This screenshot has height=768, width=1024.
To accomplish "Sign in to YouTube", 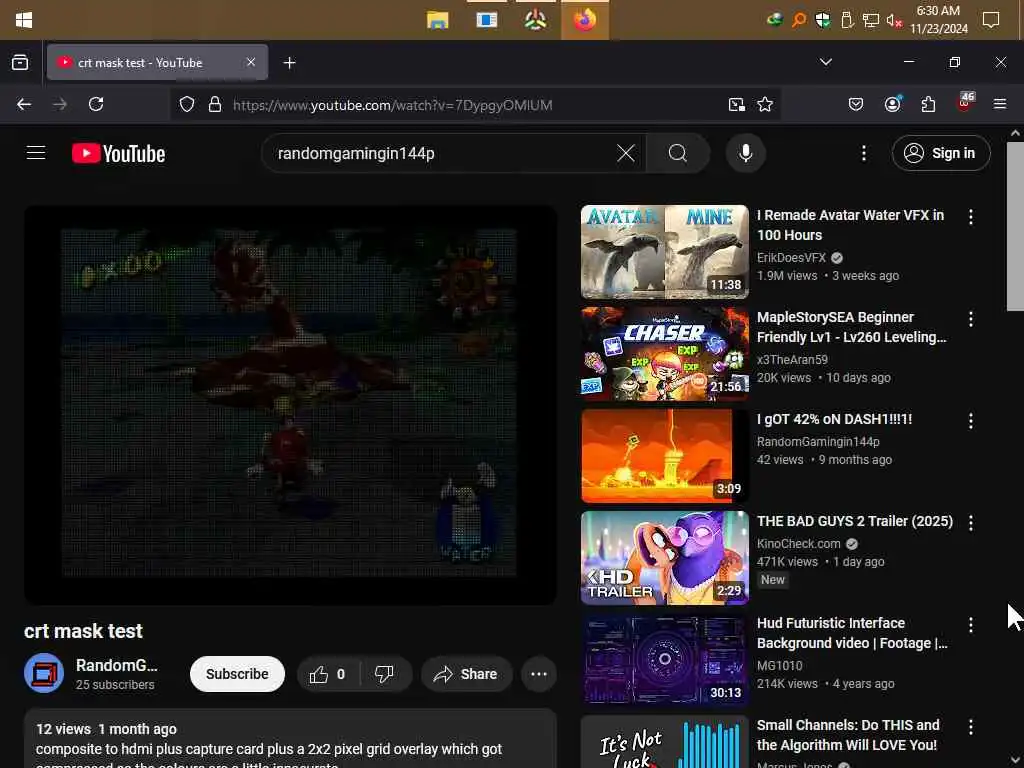I will click(940, 153).
